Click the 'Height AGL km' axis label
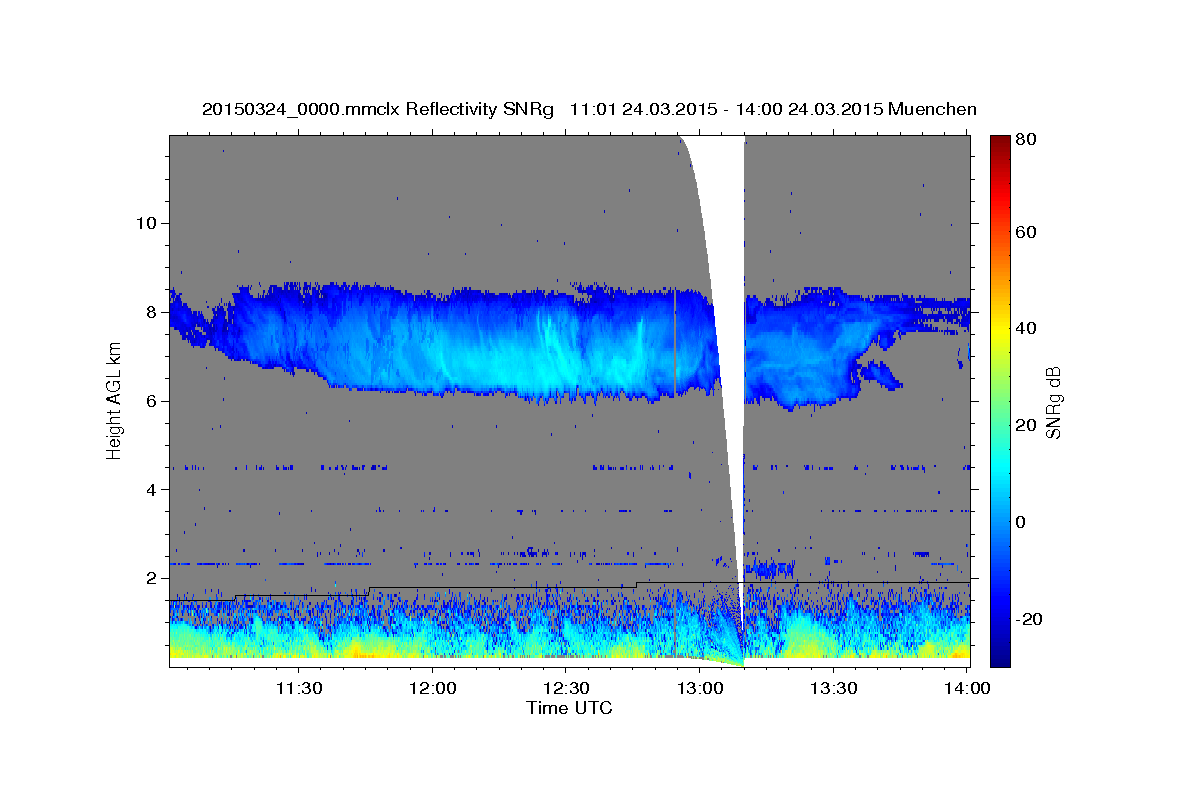The height and width of the screenshot is (800, 1200). pyautogui.click(x=115, y=400)
